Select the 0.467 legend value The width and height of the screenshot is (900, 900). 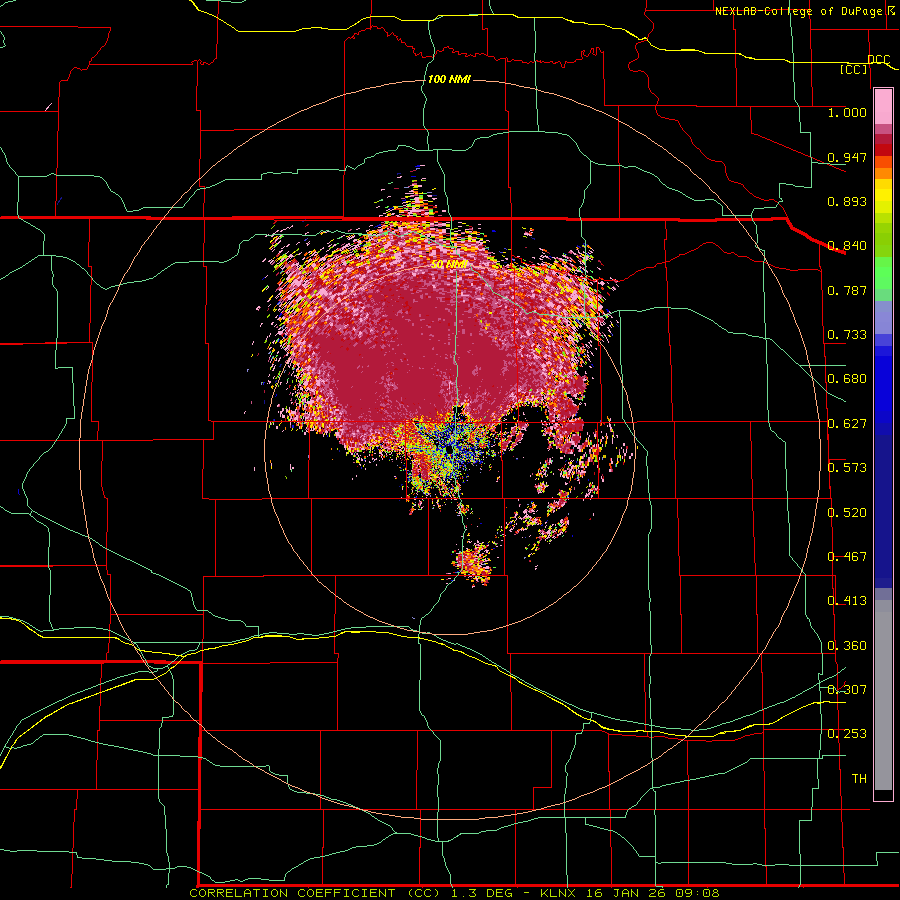coord(847,557)
